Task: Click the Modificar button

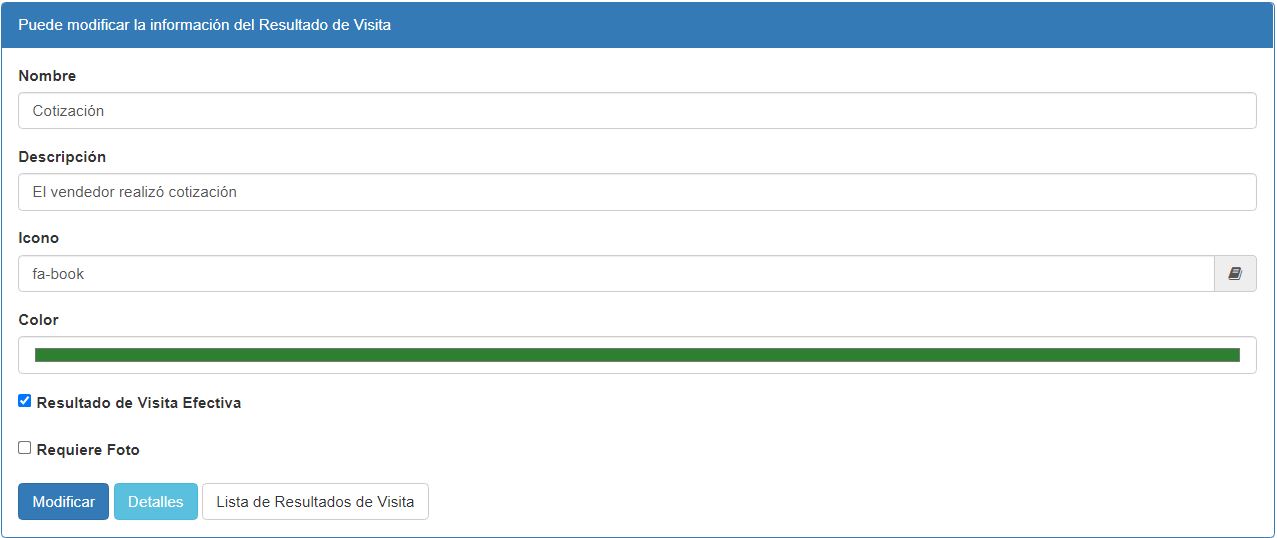Action: click(x=63, y=502)
